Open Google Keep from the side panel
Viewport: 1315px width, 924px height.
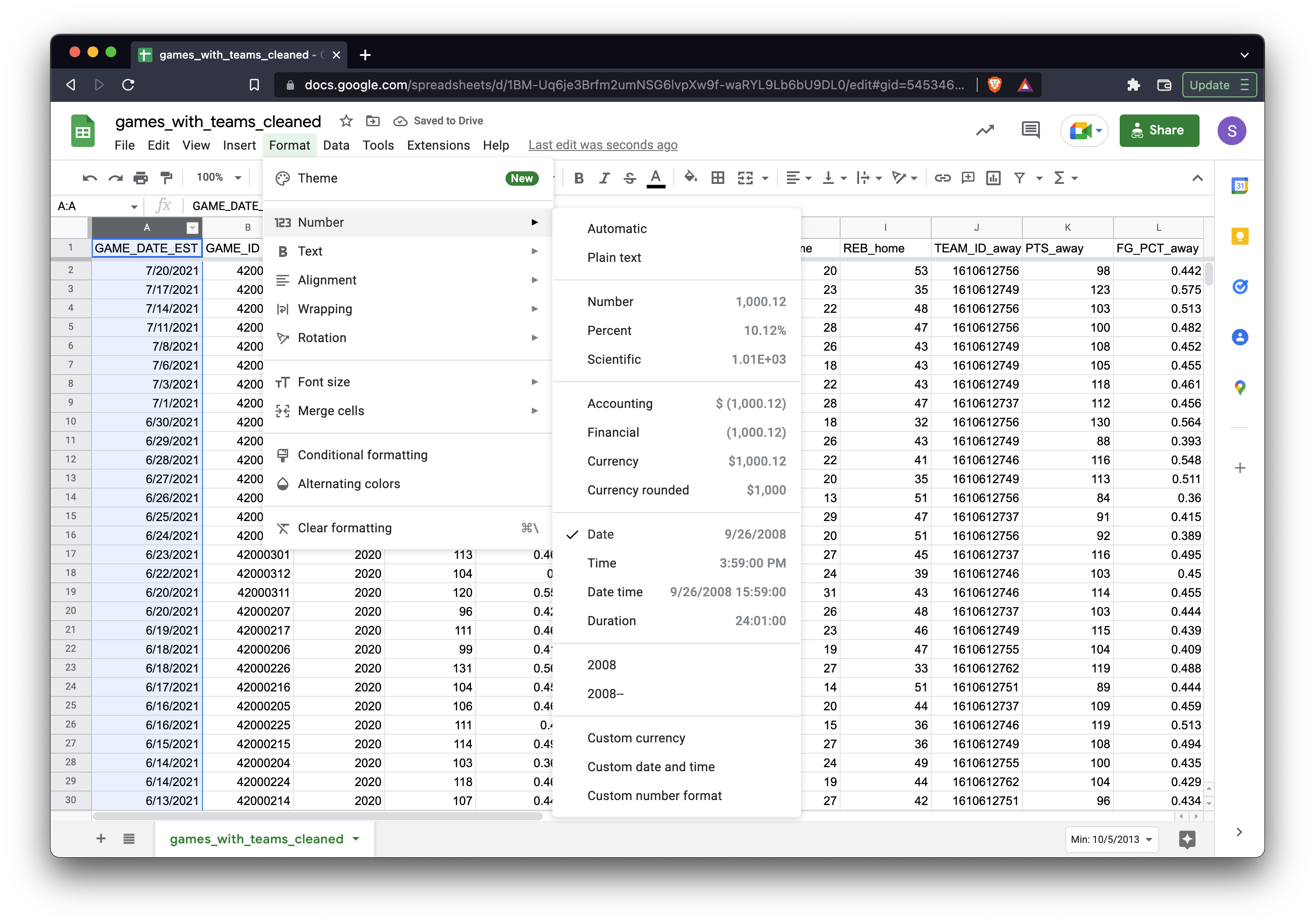pos(1239,236)
